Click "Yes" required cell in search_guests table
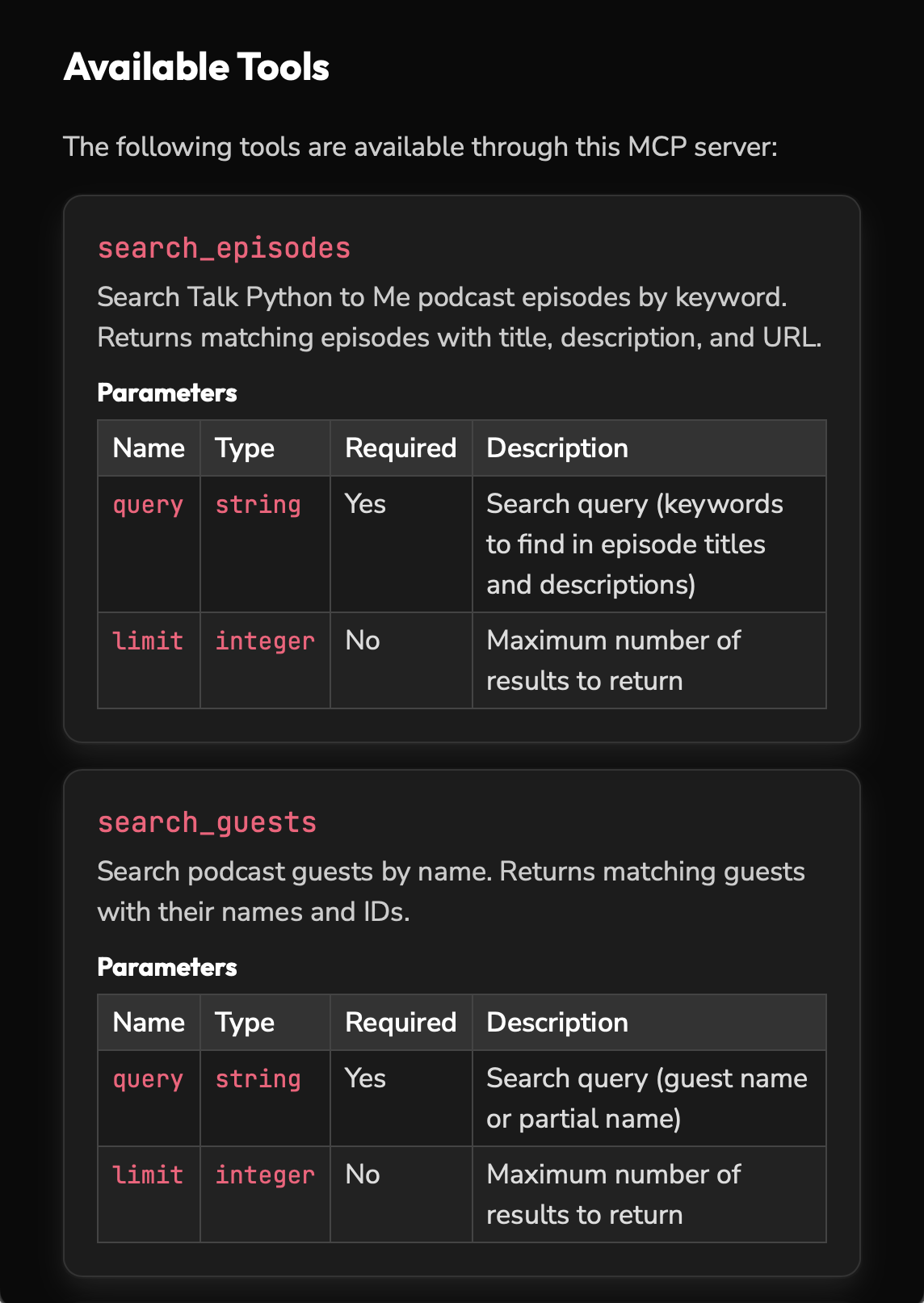The height and width of the screenshot is (1303, 924). tap(365, 1078)
